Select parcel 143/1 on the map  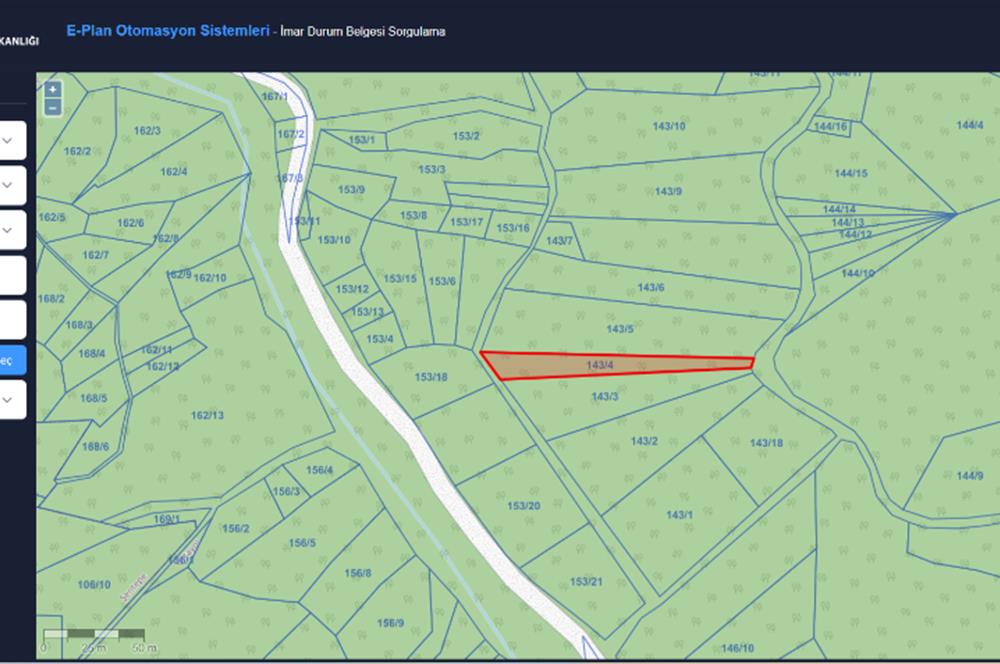(x=679, y=514)
